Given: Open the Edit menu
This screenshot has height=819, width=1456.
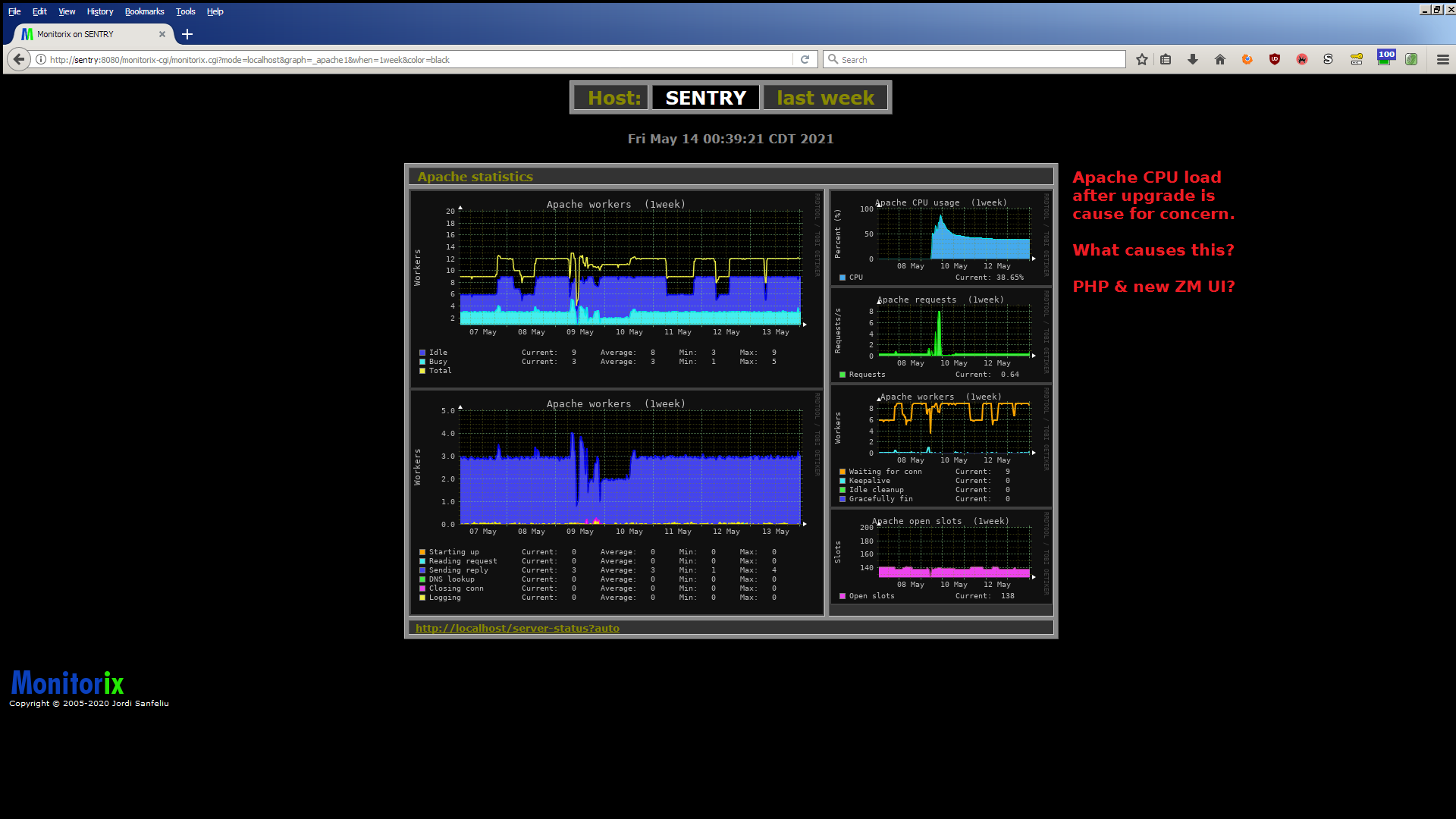Looking at the screenshot, I should coord(39,11).
